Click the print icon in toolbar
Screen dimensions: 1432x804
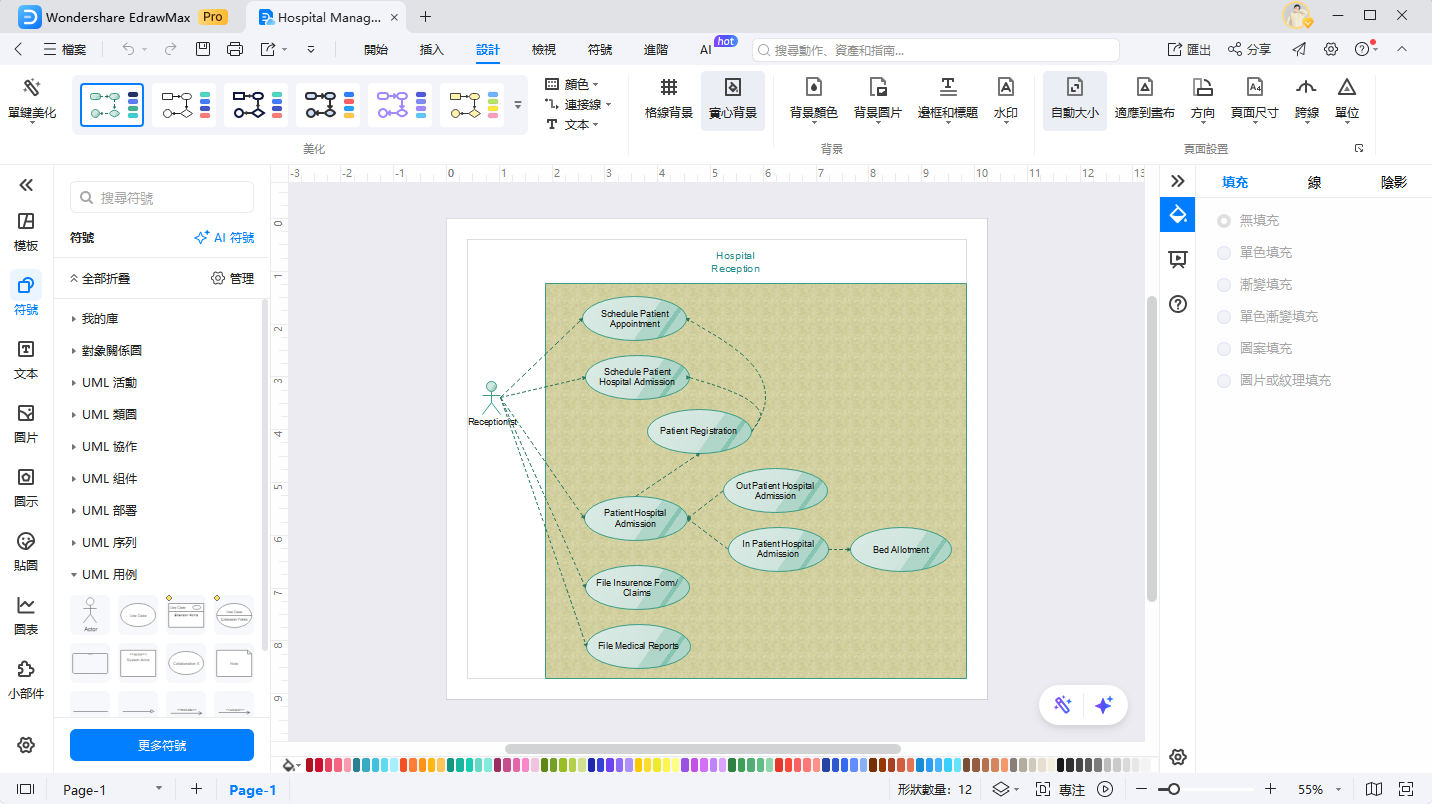pyautogui.click(x=235, y=49)
